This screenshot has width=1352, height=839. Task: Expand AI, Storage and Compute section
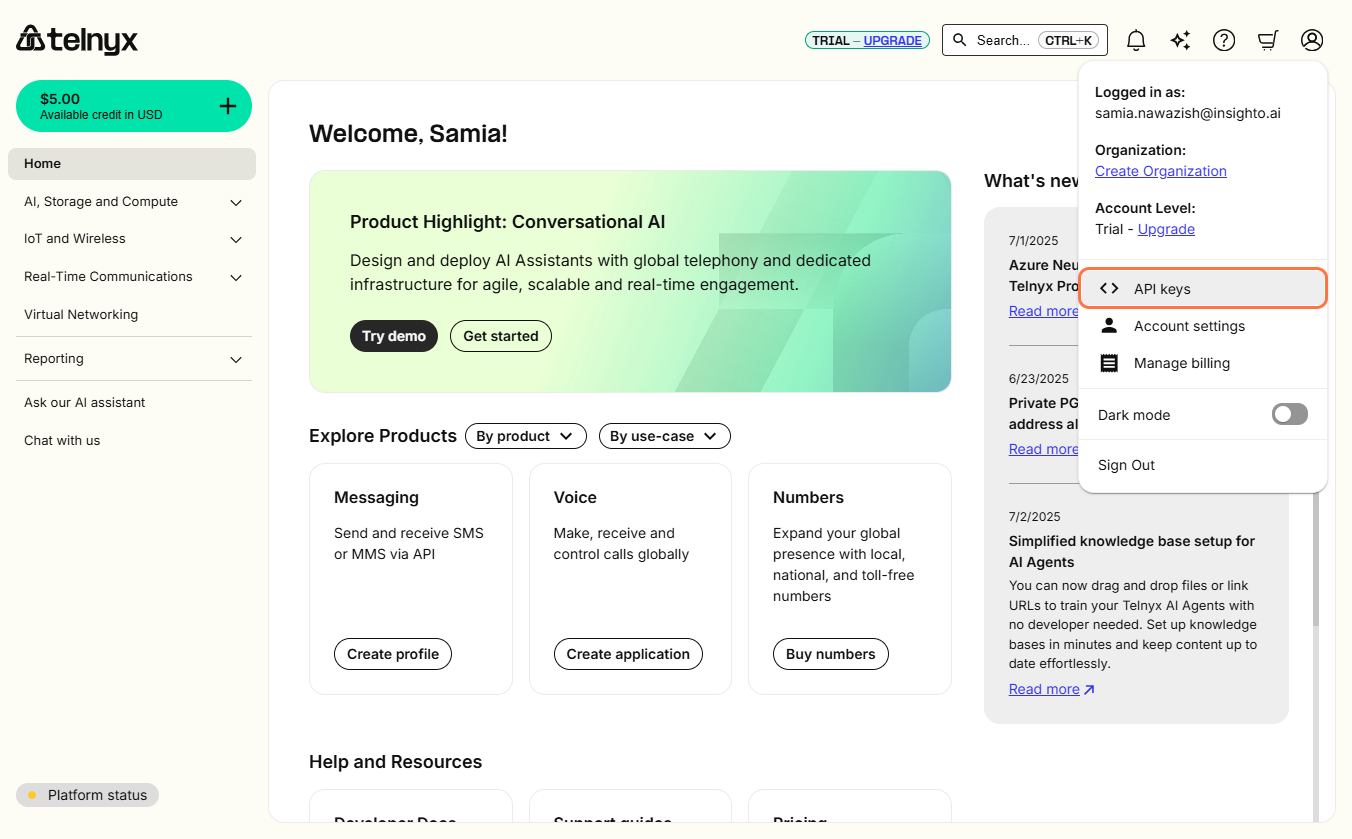[236, 203]
